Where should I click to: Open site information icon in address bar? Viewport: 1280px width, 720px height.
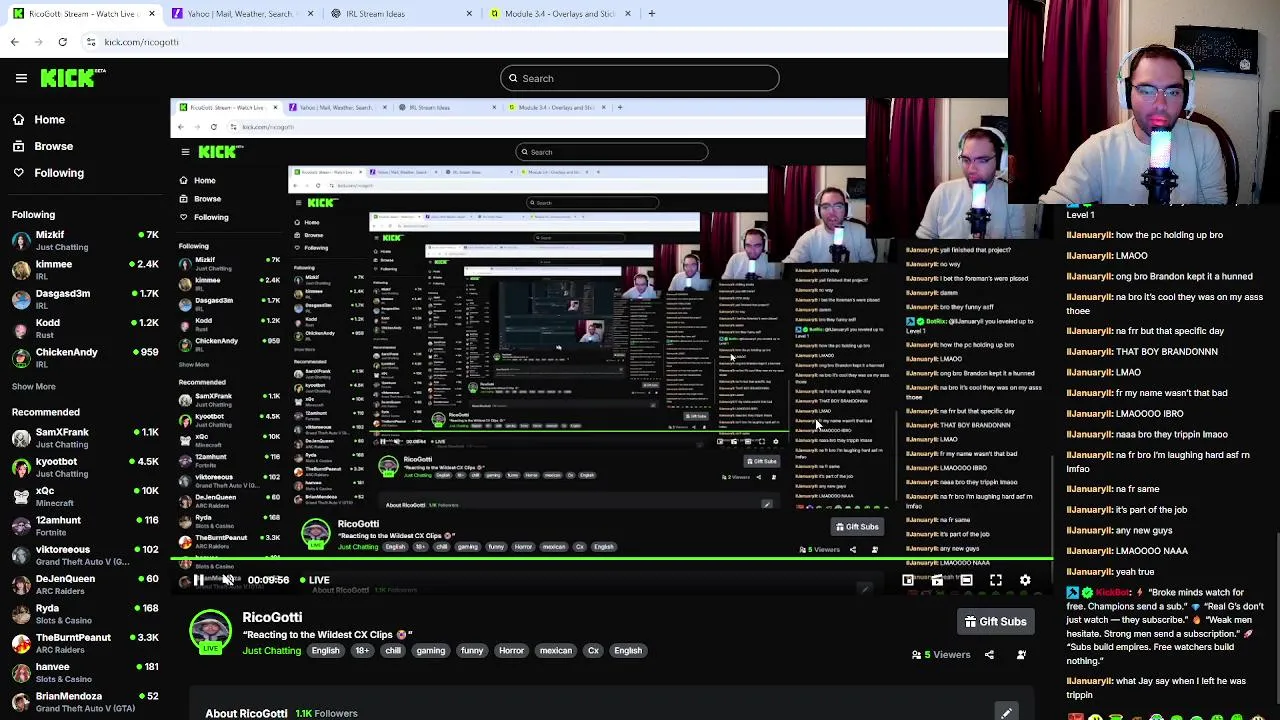[x=91, y=42]
